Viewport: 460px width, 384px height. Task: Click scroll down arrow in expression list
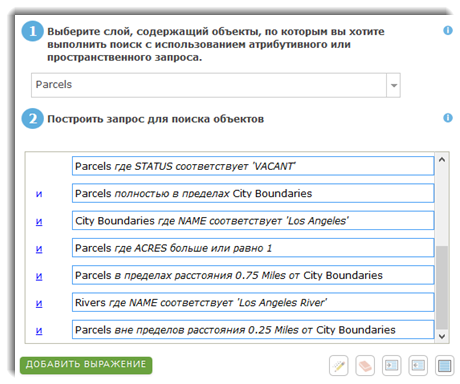[x=442, y=336]
